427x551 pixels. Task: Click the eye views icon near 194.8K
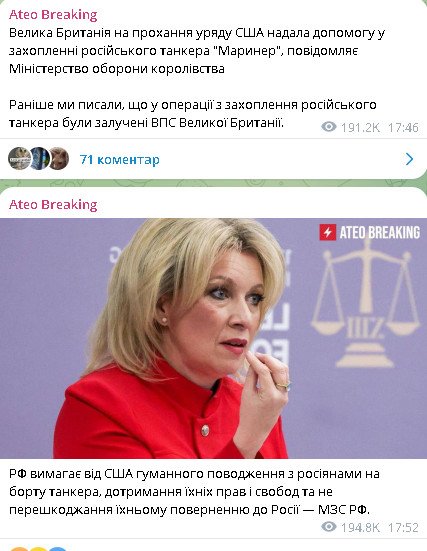coord(329,527)
